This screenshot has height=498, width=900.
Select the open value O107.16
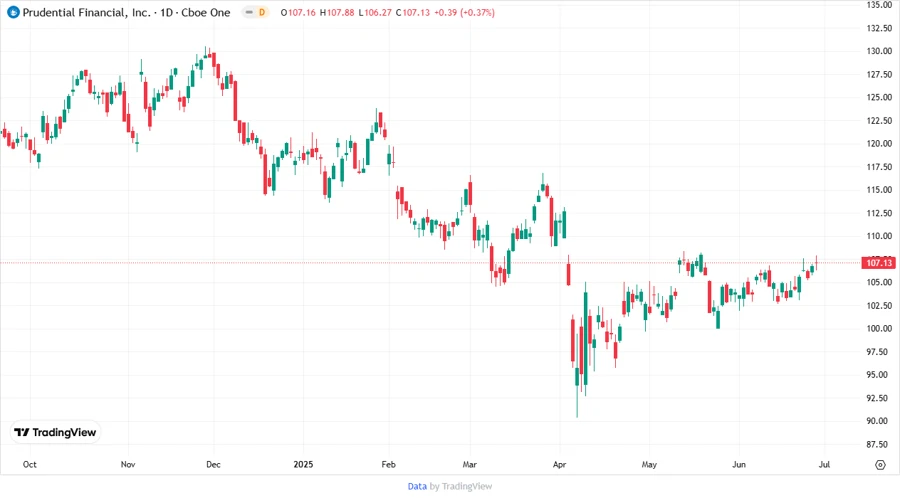298,13
